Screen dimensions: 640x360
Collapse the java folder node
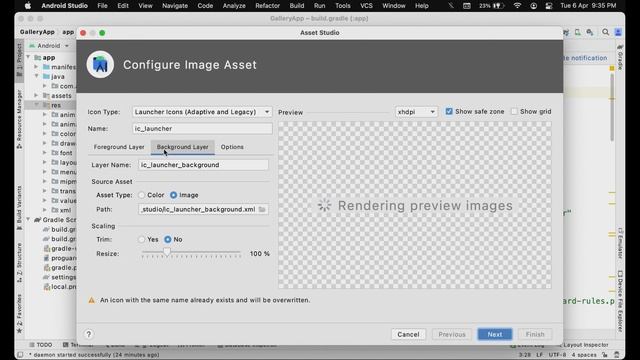tap(36, 76)
